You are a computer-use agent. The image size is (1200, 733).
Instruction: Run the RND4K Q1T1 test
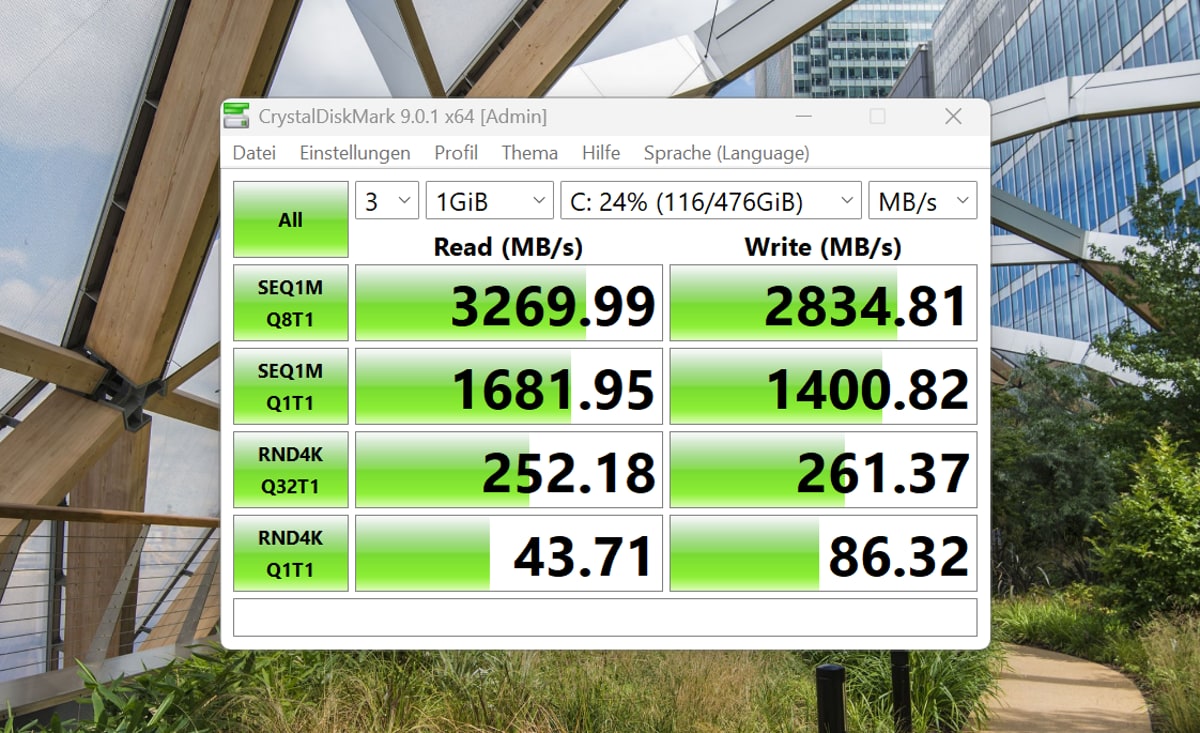point(291,553)
